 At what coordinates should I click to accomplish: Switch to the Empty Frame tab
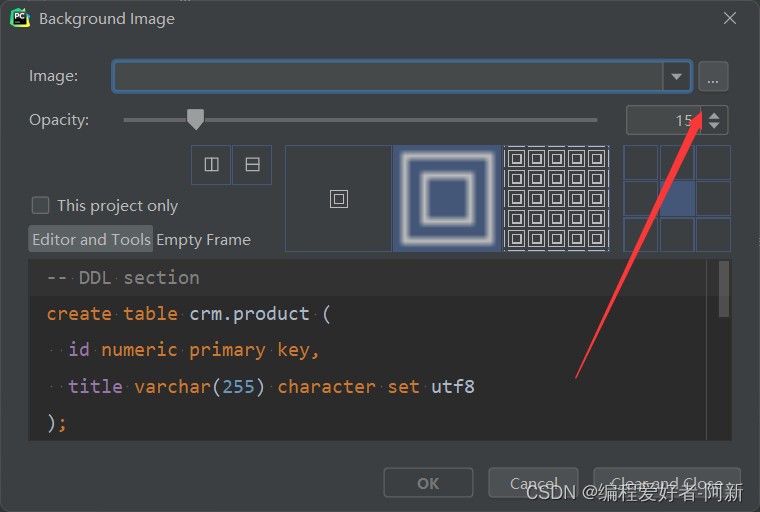[x=203, y=239]
